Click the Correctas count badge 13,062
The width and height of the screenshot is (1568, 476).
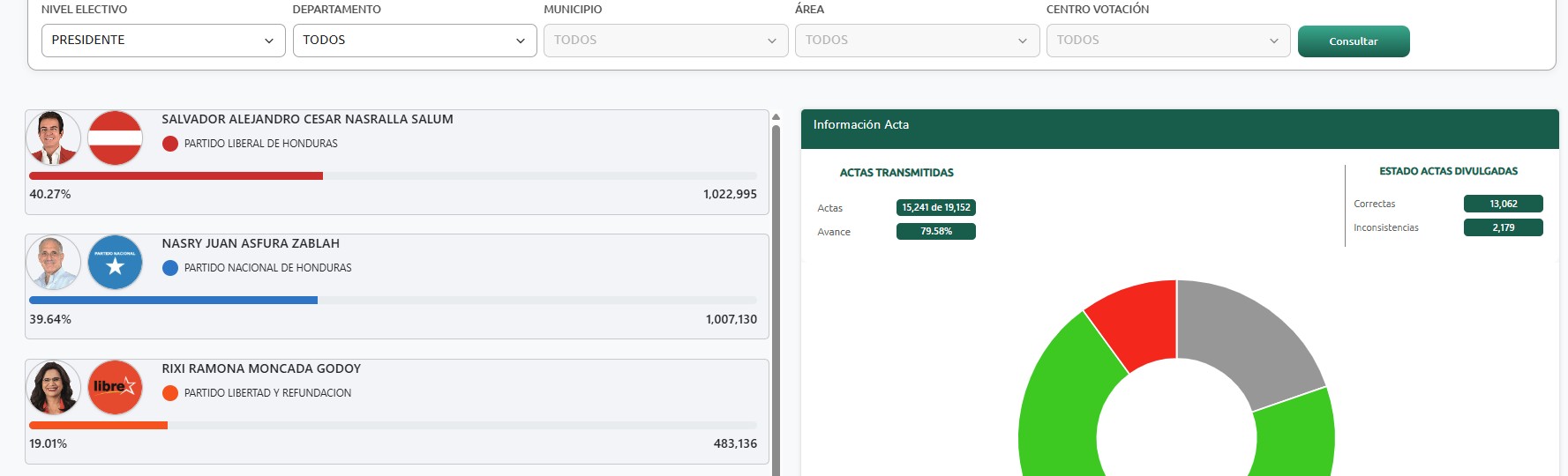tap(1503, 204)
